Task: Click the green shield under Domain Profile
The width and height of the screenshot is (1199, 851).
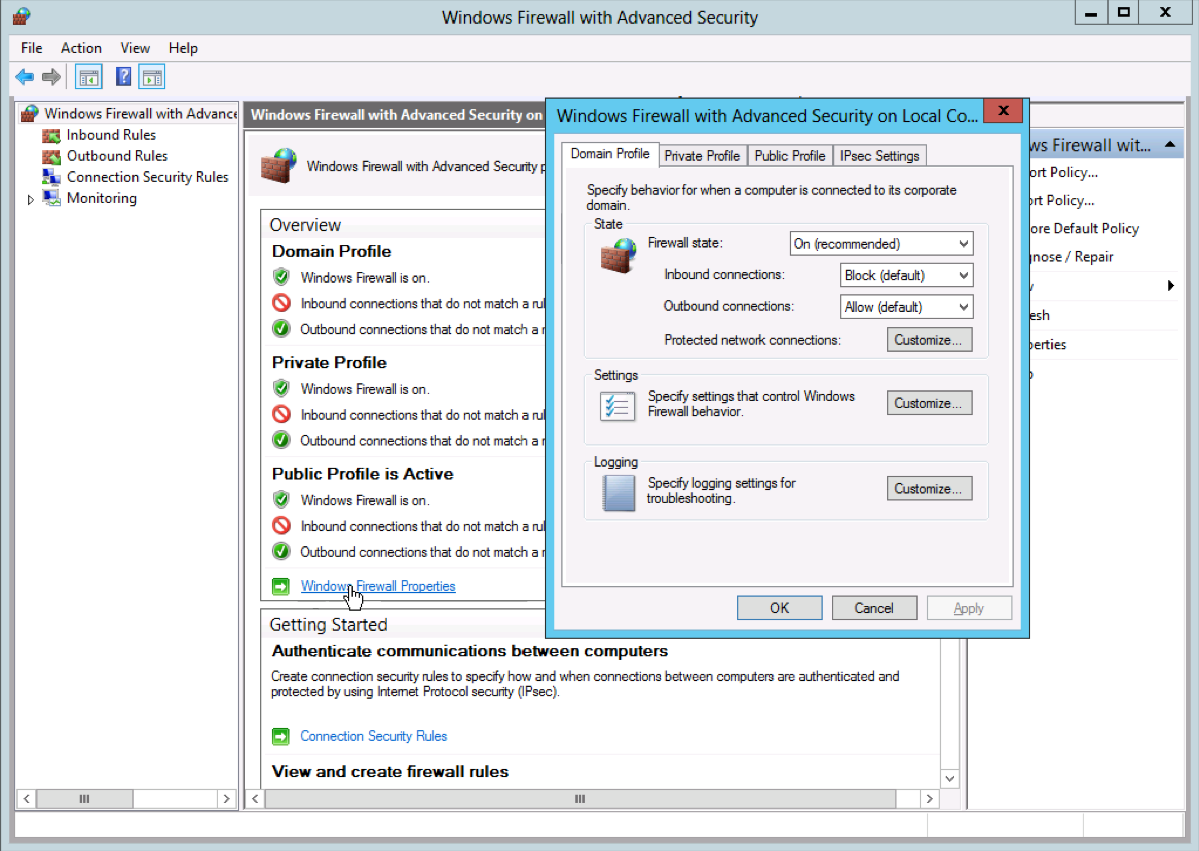Action: (281, 278)
